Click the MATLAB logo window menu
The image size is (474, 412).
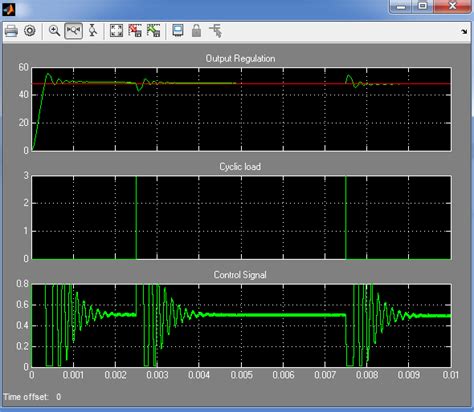tap(9, 9)
